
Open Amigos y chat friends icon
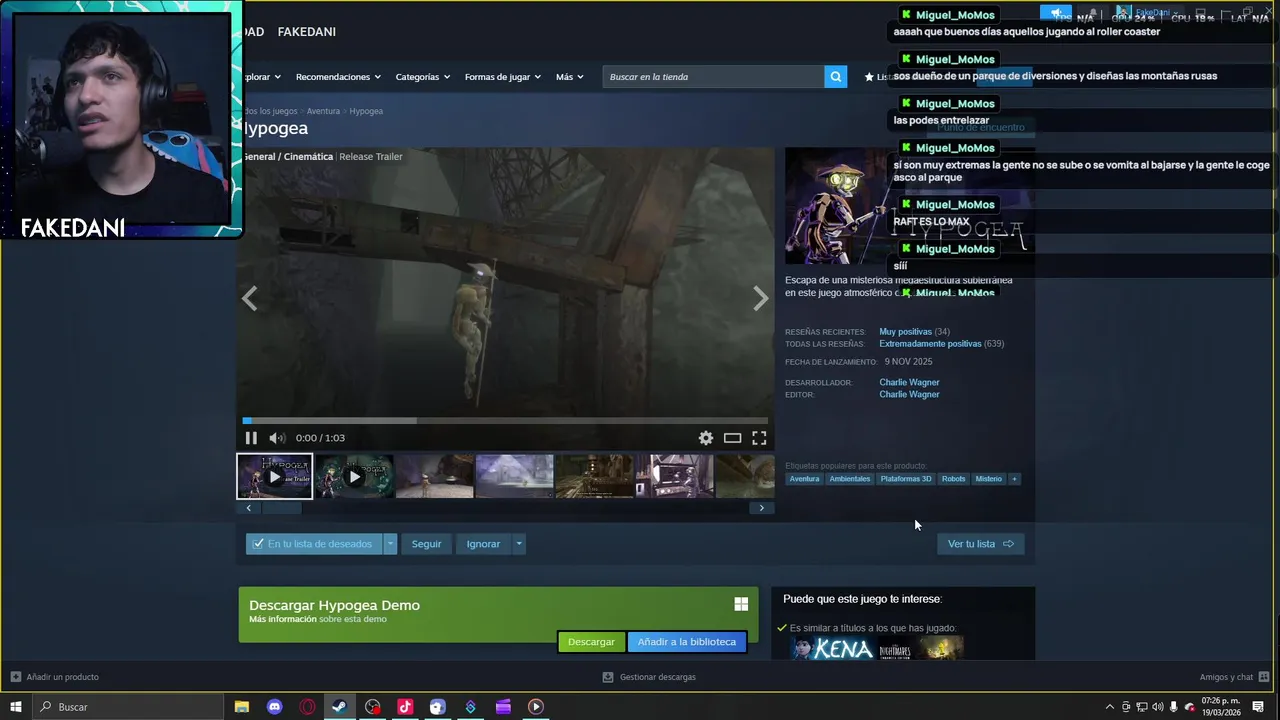tap(1263, 677)
